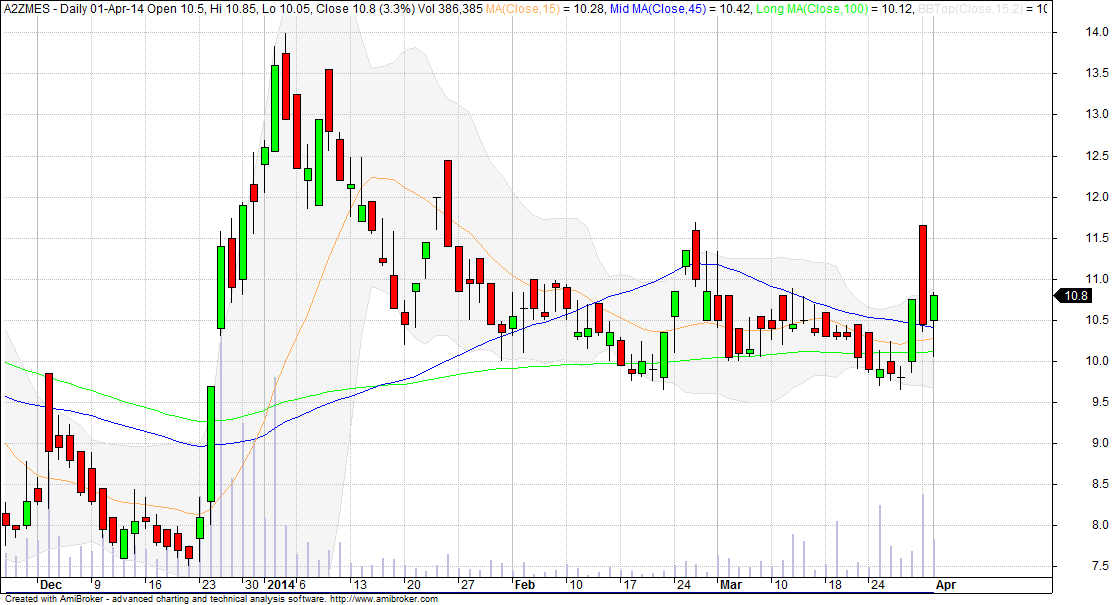Click the 2014 year label on date axis
This screenshot has height=605, width=1113.
(x=280, y=585)
